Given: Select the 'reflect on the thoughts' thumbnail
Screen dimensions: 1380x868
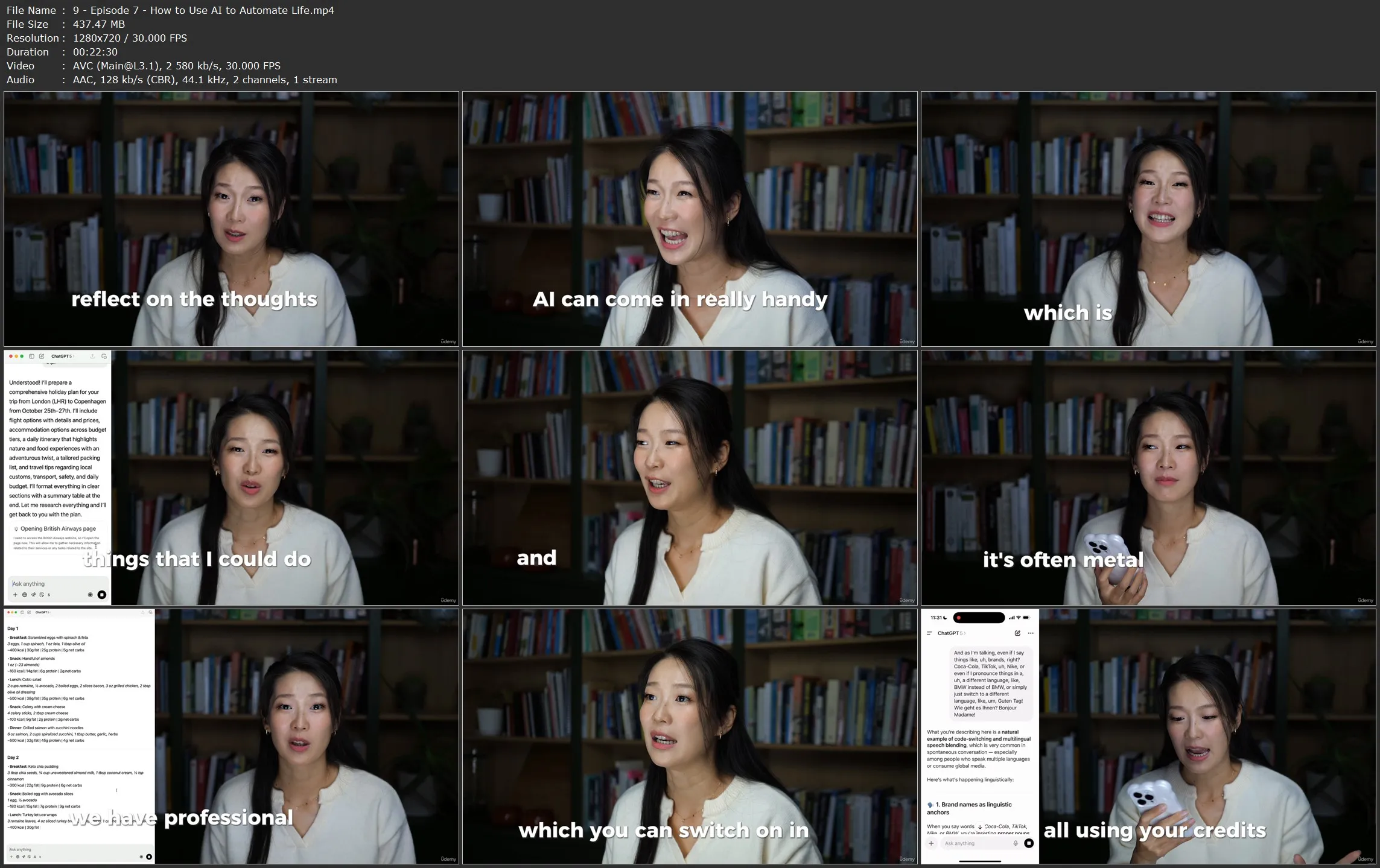Looking at the screenshot, I should (x=231, y=219).
